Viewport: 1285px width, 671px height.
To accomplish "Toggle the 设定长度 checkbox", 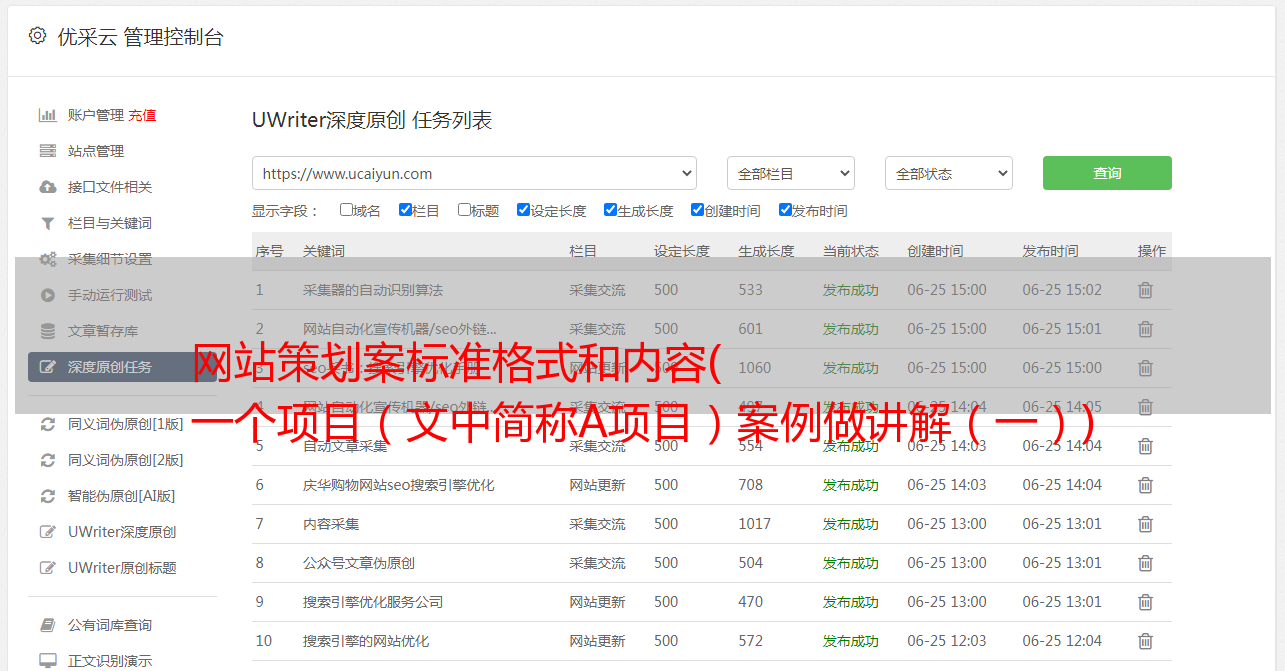I will 523,210.
